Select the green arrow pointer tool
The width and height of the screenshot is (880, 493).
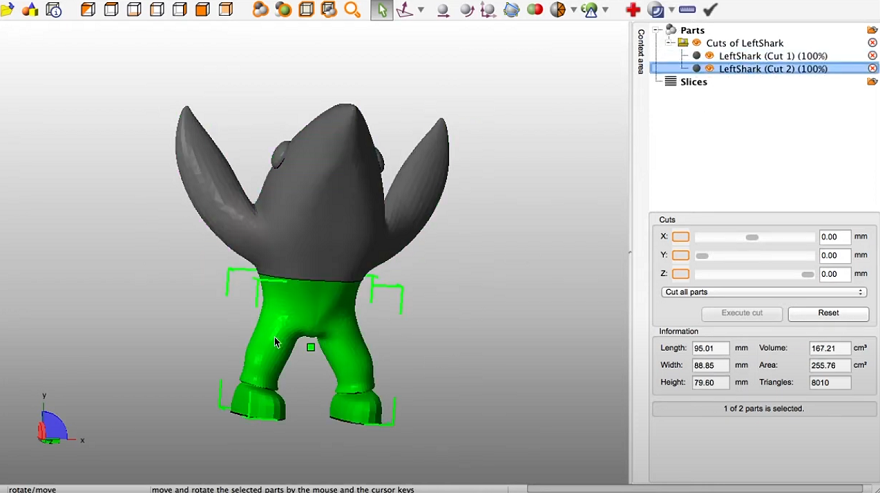(x=382, y=10)
